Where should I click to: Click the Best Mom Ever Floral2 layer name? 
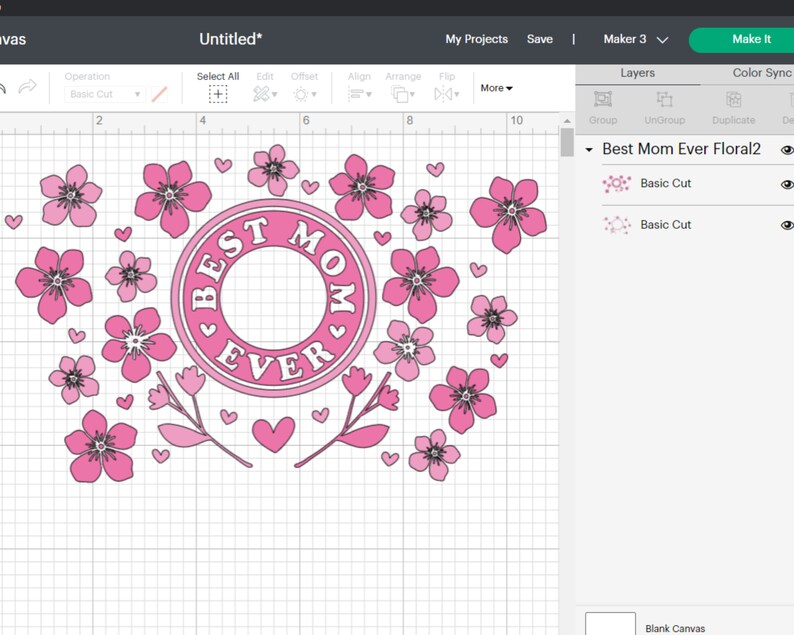click(681, 149)
